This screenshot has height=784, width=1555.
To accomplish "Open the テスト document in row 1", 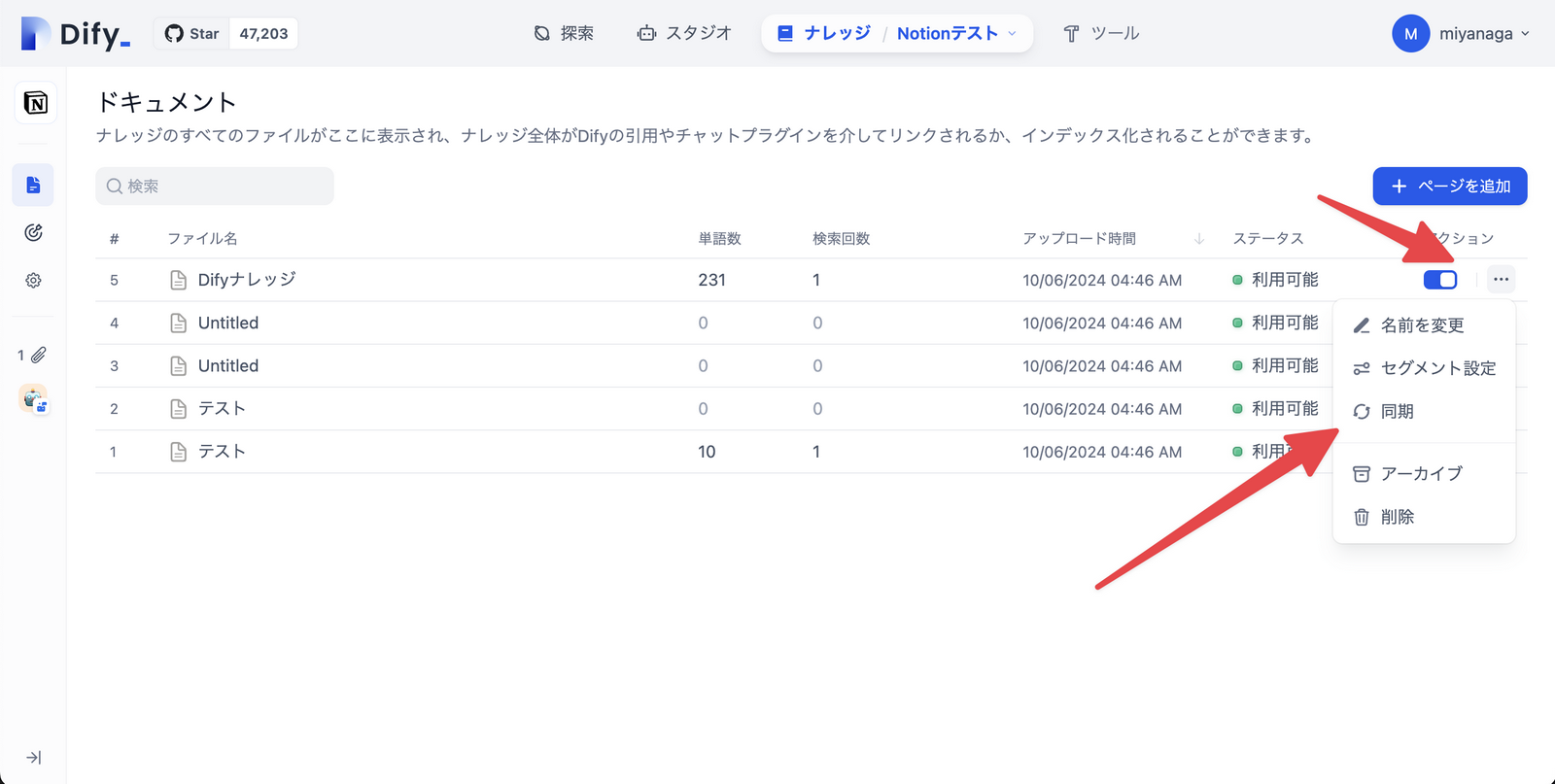I will [x=222, y=451].
